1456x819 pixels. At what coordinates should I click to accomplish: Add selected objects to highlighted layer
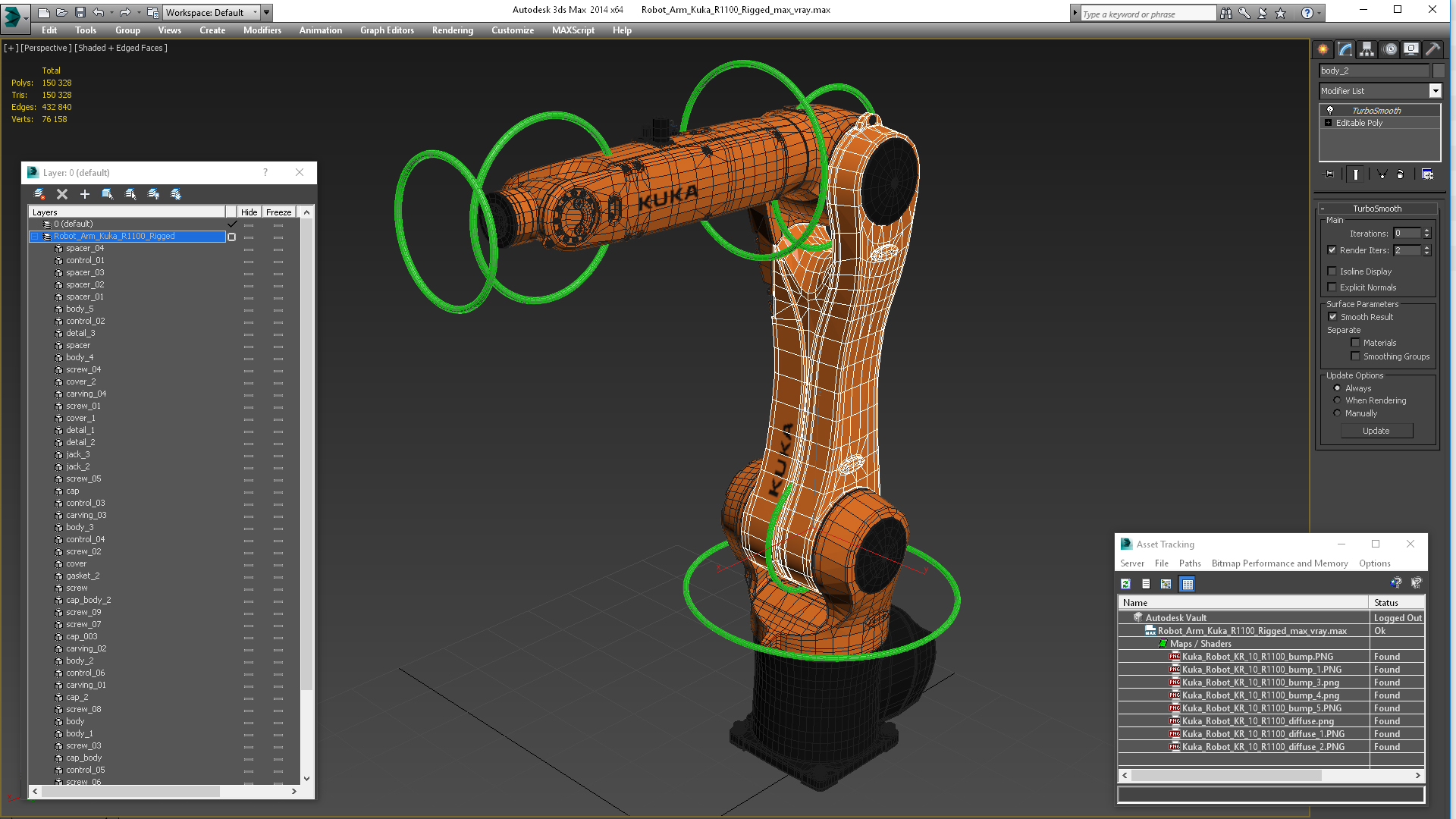pyautogui.click(x=85, y=194)
